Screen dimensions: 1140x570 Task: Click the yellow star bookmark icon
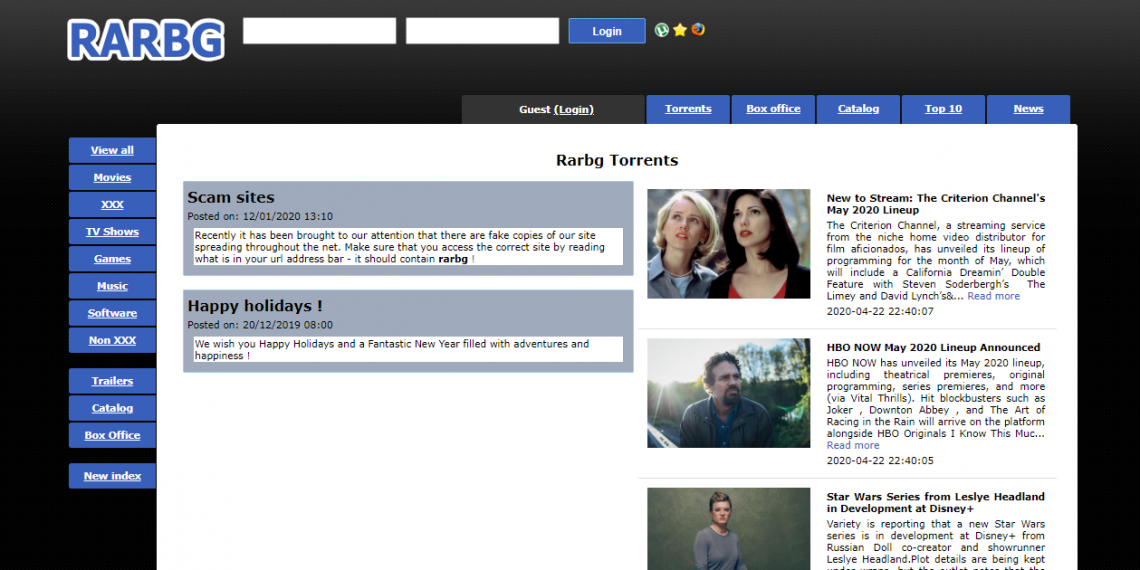[680, 30]
